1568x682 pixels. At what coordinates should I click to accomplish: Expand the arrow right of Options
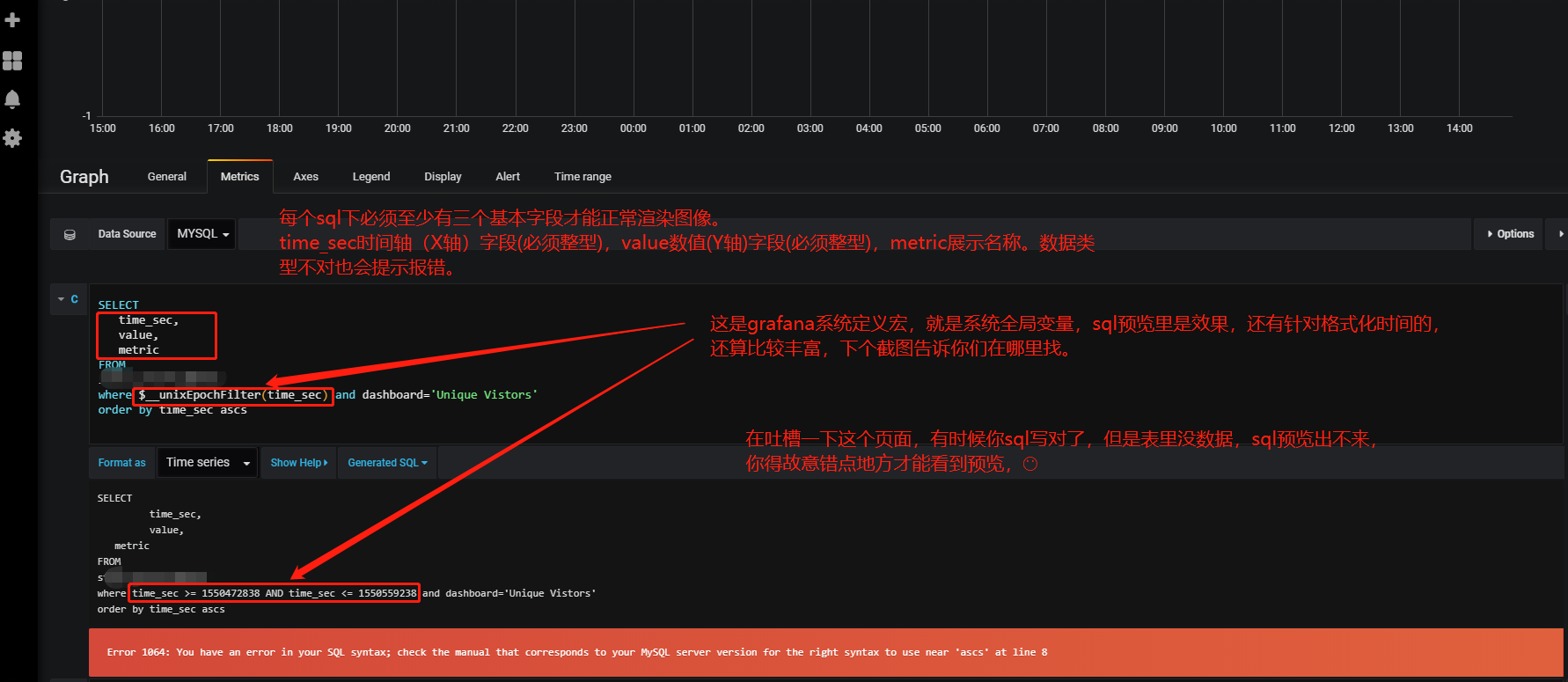1559,234
